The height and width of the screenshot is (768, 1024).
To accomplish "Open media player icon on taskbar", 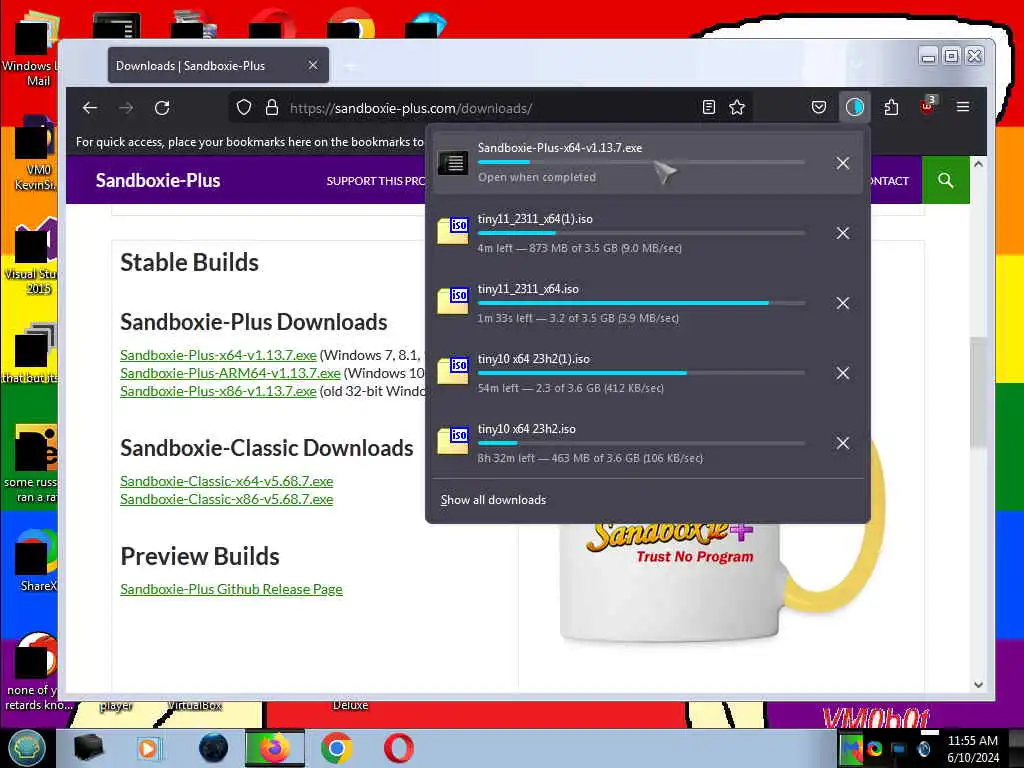I will 150,748.
